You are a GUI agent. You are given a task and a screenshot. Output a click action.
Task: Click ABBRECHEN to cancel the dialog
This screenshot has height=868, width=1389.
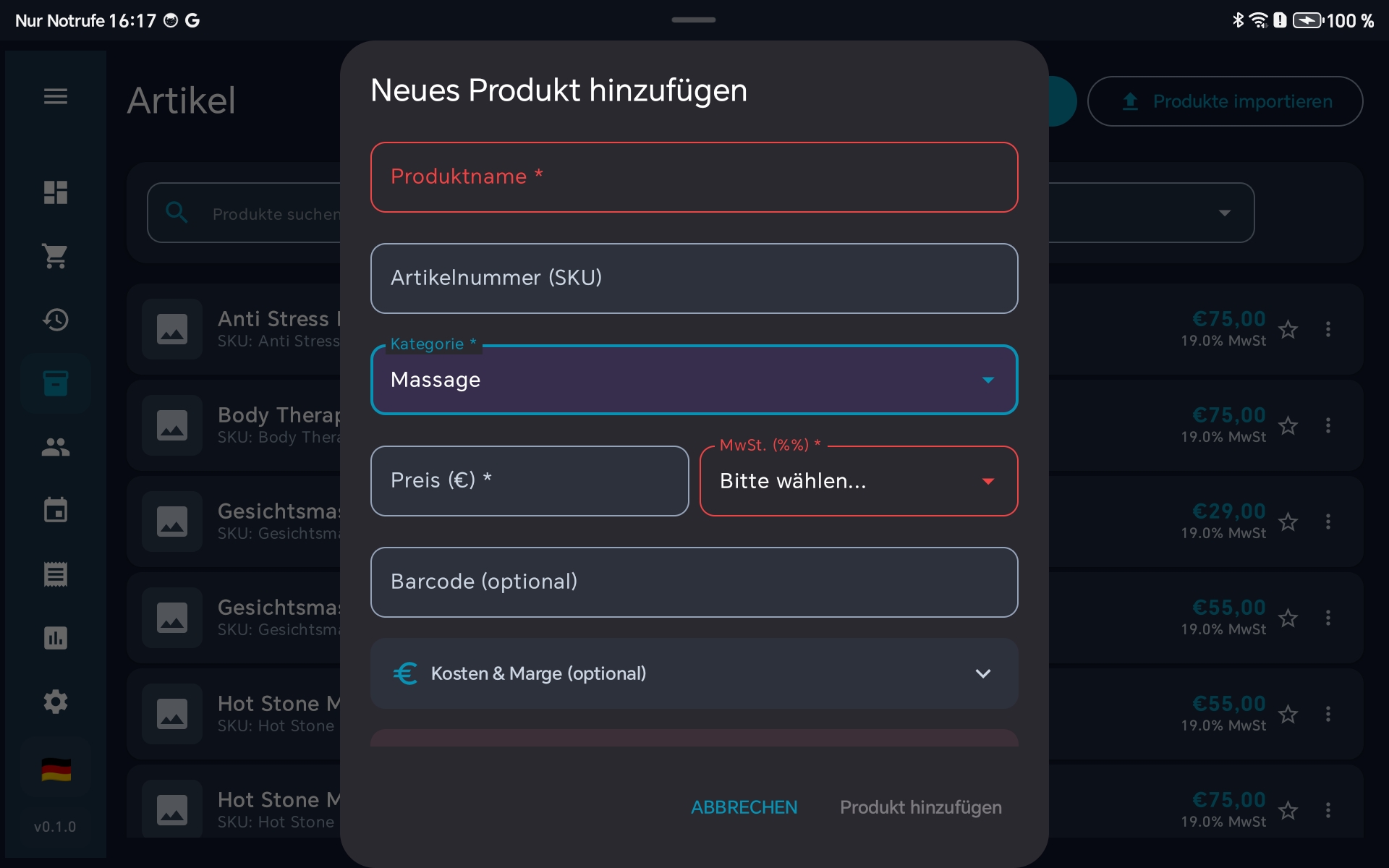click(744, 807)
